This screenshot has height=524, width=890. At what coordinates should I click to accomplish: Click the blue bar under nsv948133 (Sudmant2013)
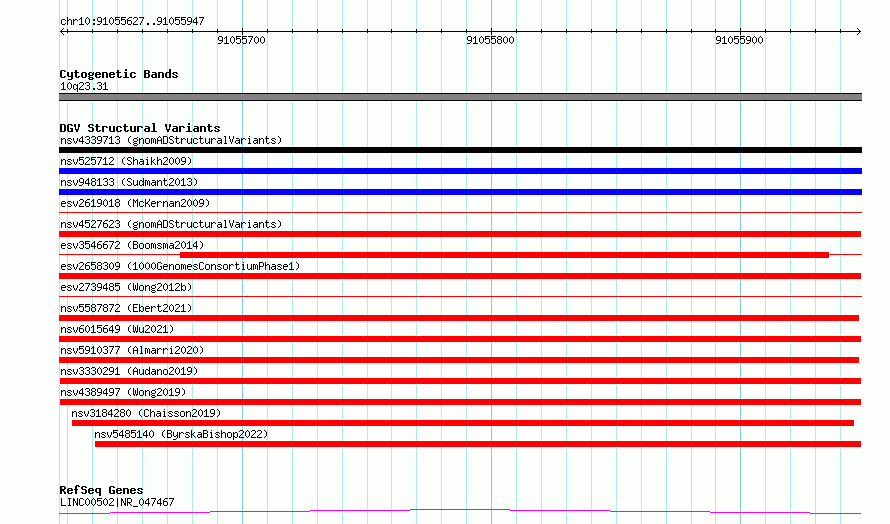460,192
